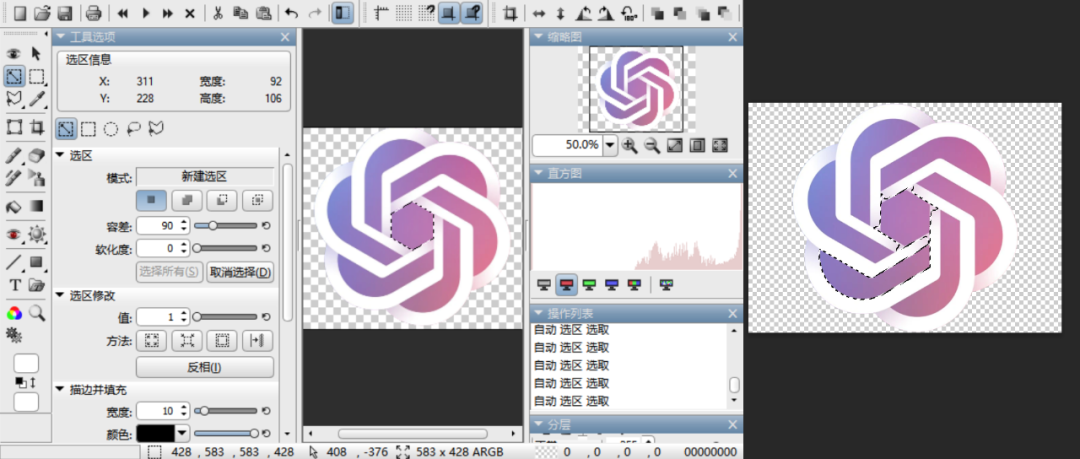Set selection mode to subtract (third mode button)
Viewport: 1080px width, 459px height.
click(x=222, y=201)
